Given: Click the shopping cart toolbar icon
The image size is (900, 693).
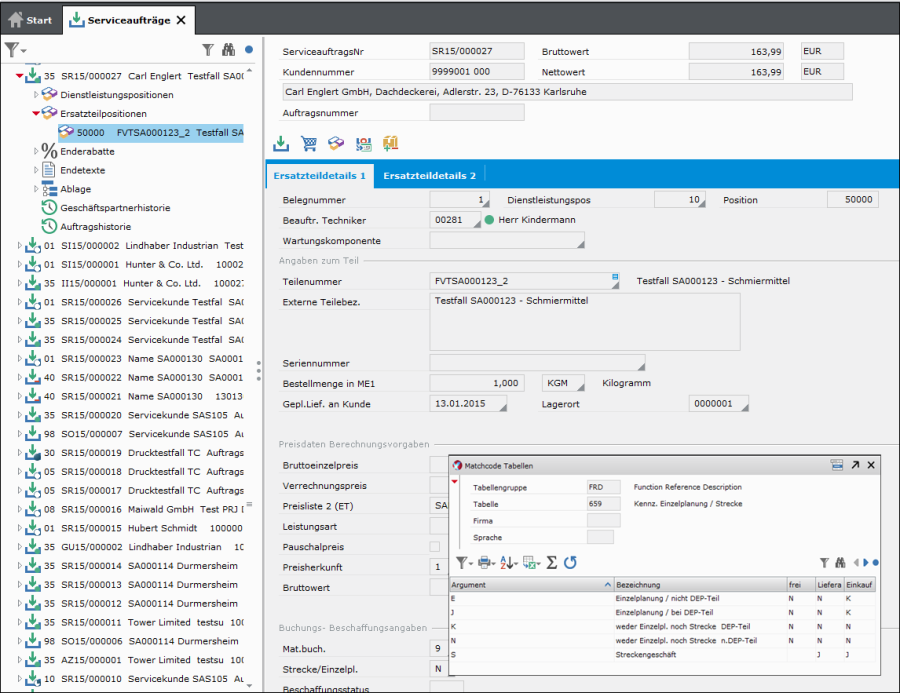Looking at the screenshot, I should [x=308, y=144].
